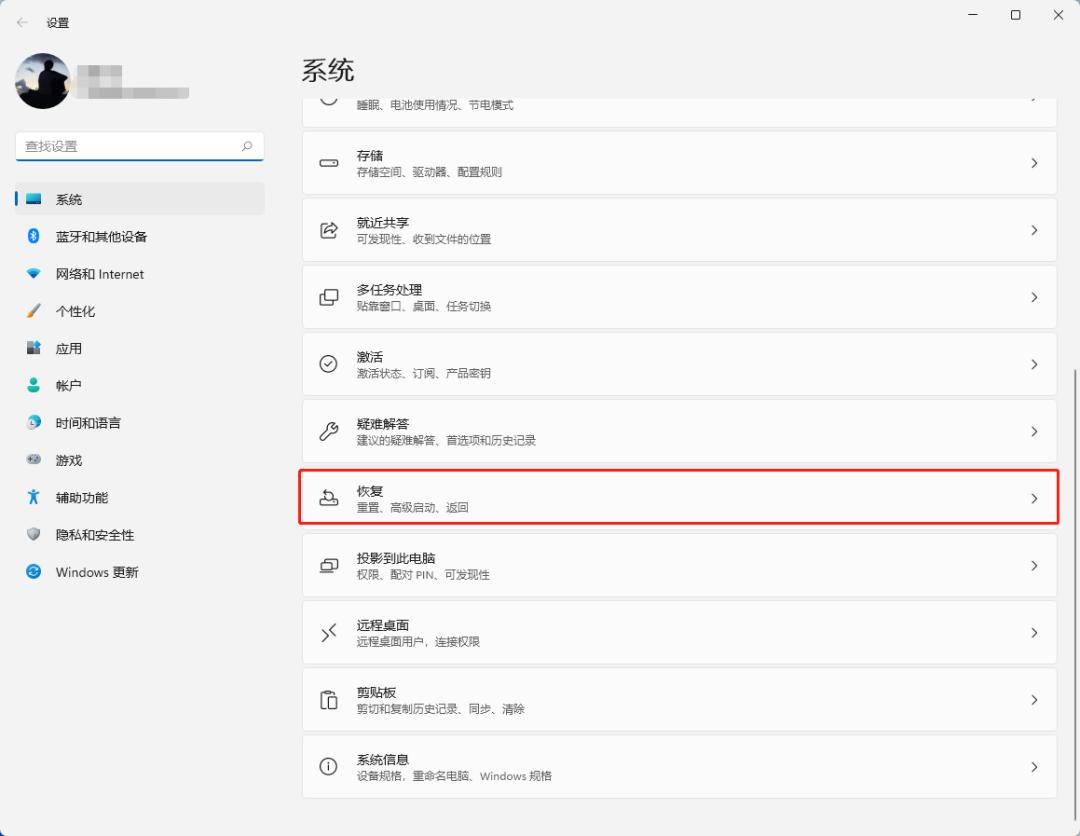Click the shield icon for 隐私和安全性
Screen dimensions: 1080x836
point(30,535)
